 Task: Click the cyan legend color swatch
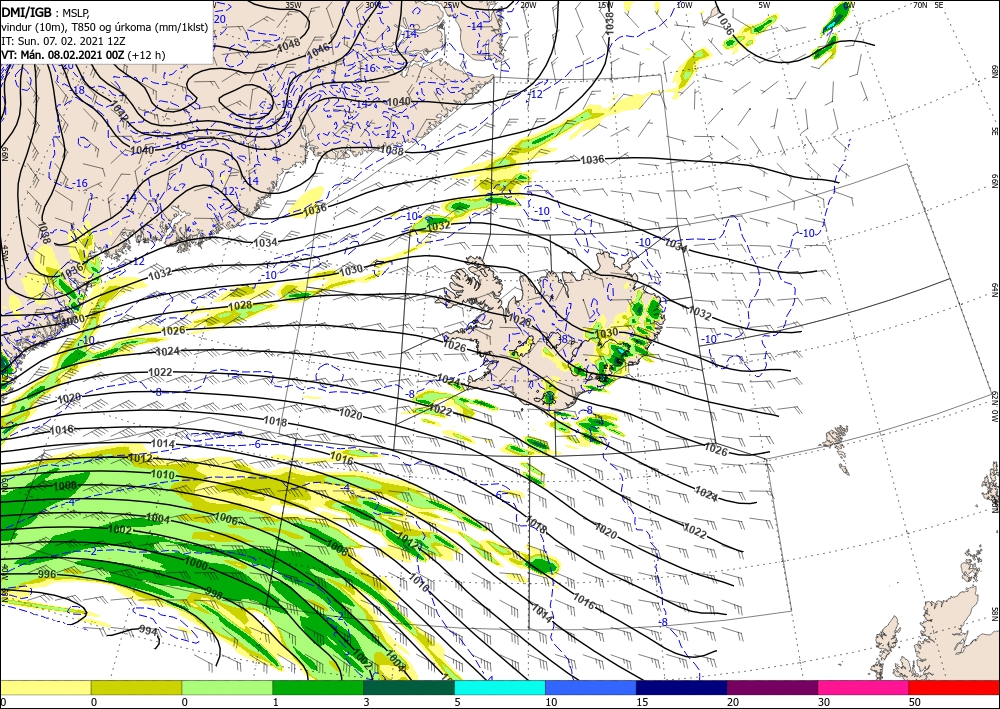click(x=499, y=687)
